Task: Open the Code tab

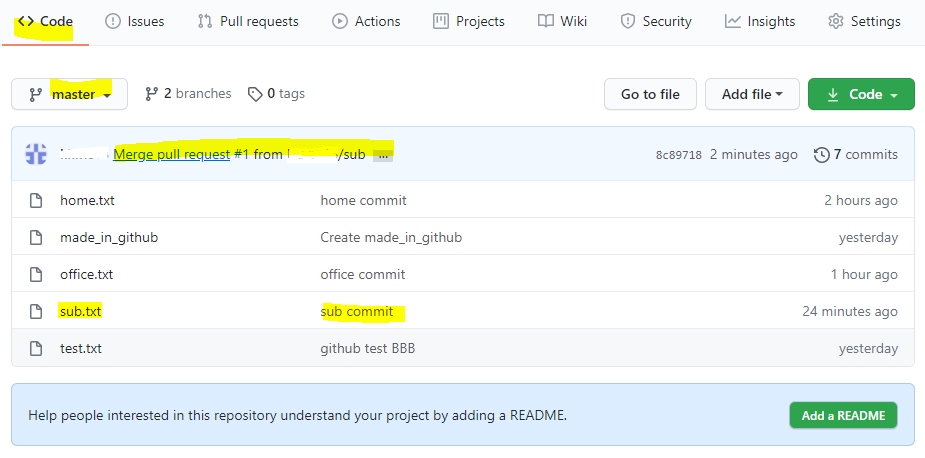Action: 45,22
